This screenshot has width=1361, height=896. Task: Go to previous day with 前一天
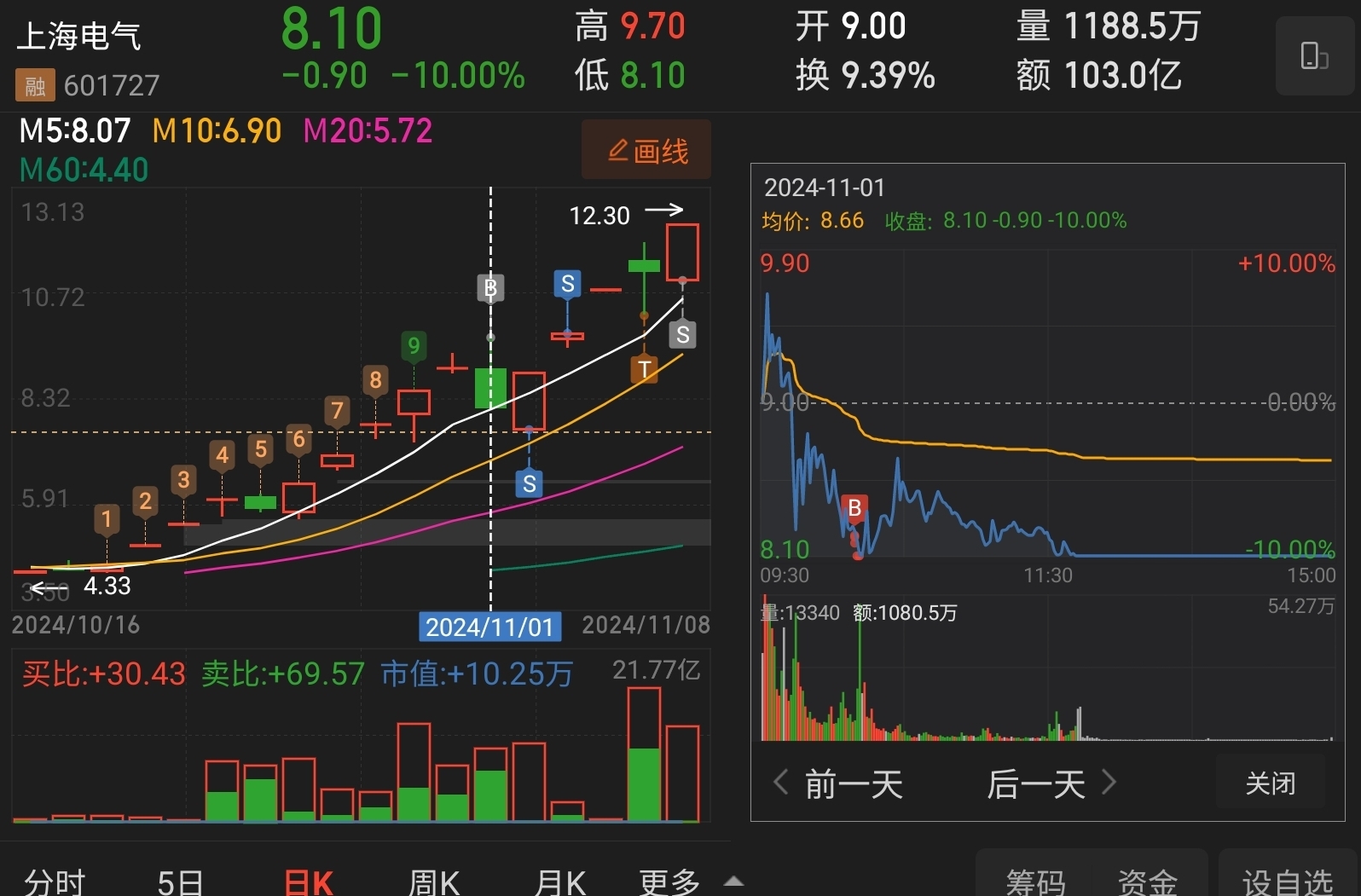pyautogui.click(x=838, y=783)
